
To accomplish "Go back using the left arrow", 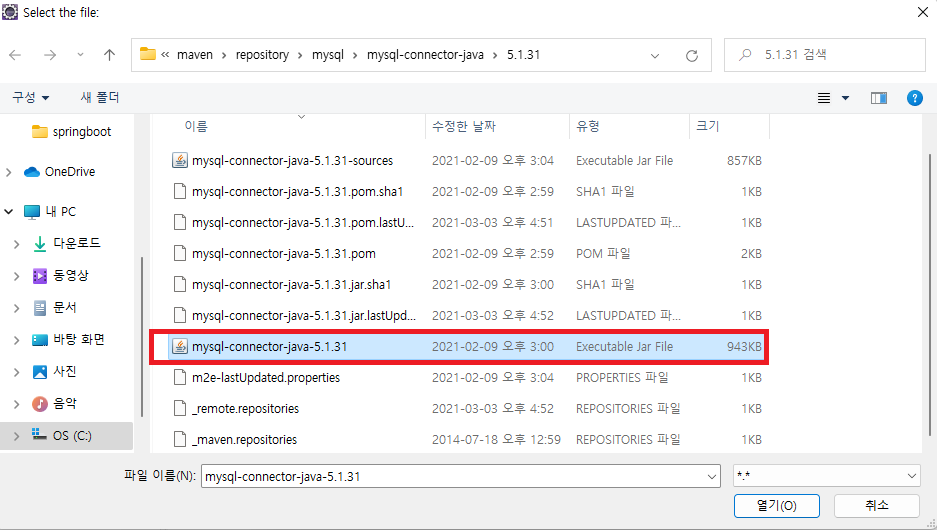I will pos(16,55).
